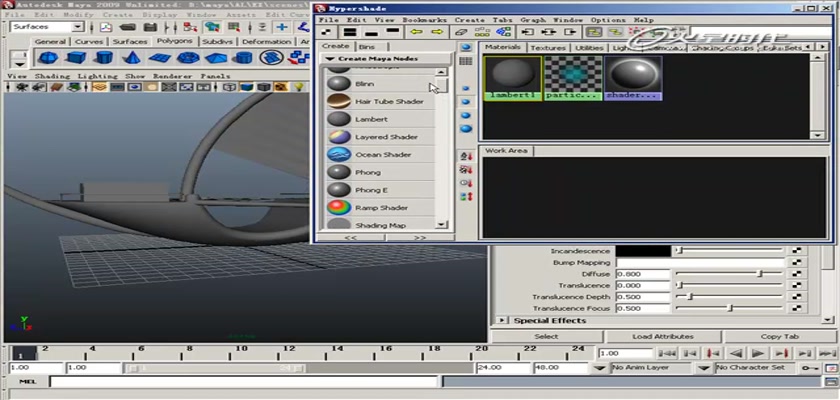
Task: Switch to the Textures tab
Action: [548, 48]
